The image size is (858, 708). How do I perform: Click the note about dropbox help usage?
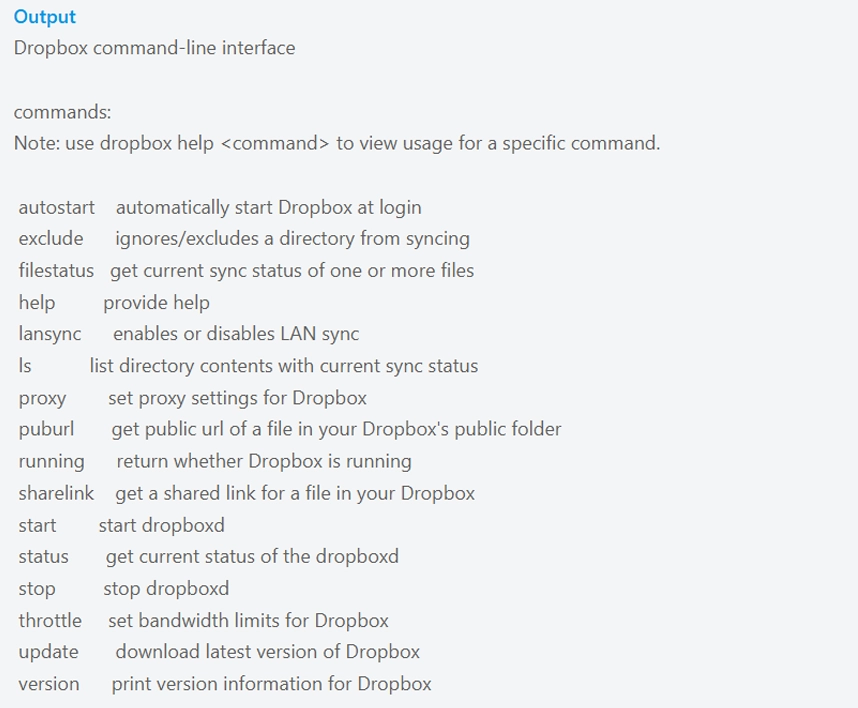[337, 143]
